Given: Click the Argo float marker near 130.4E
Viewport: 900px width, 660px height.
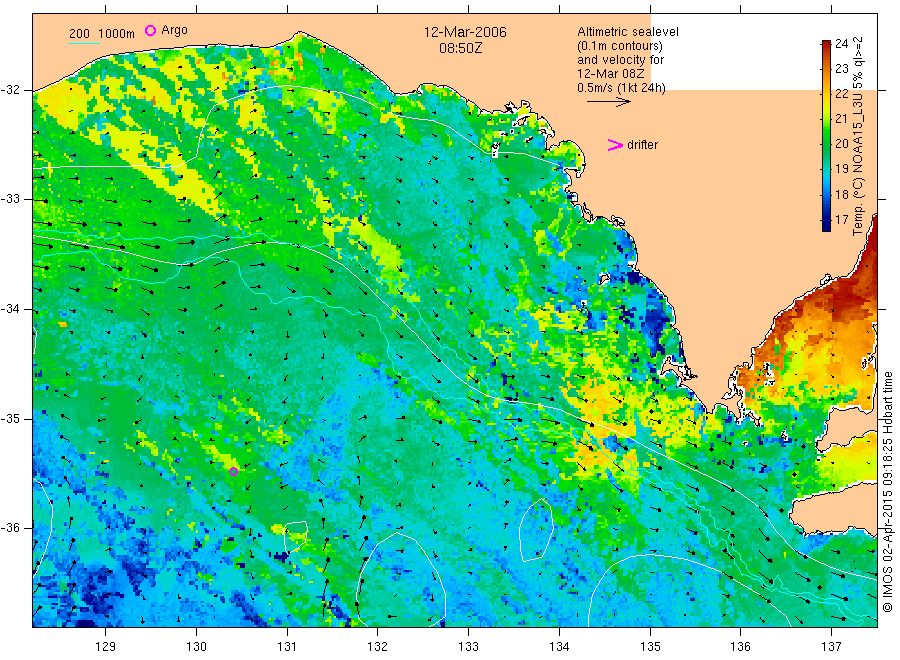Looking at the screenshot, I should coord(234,472).
